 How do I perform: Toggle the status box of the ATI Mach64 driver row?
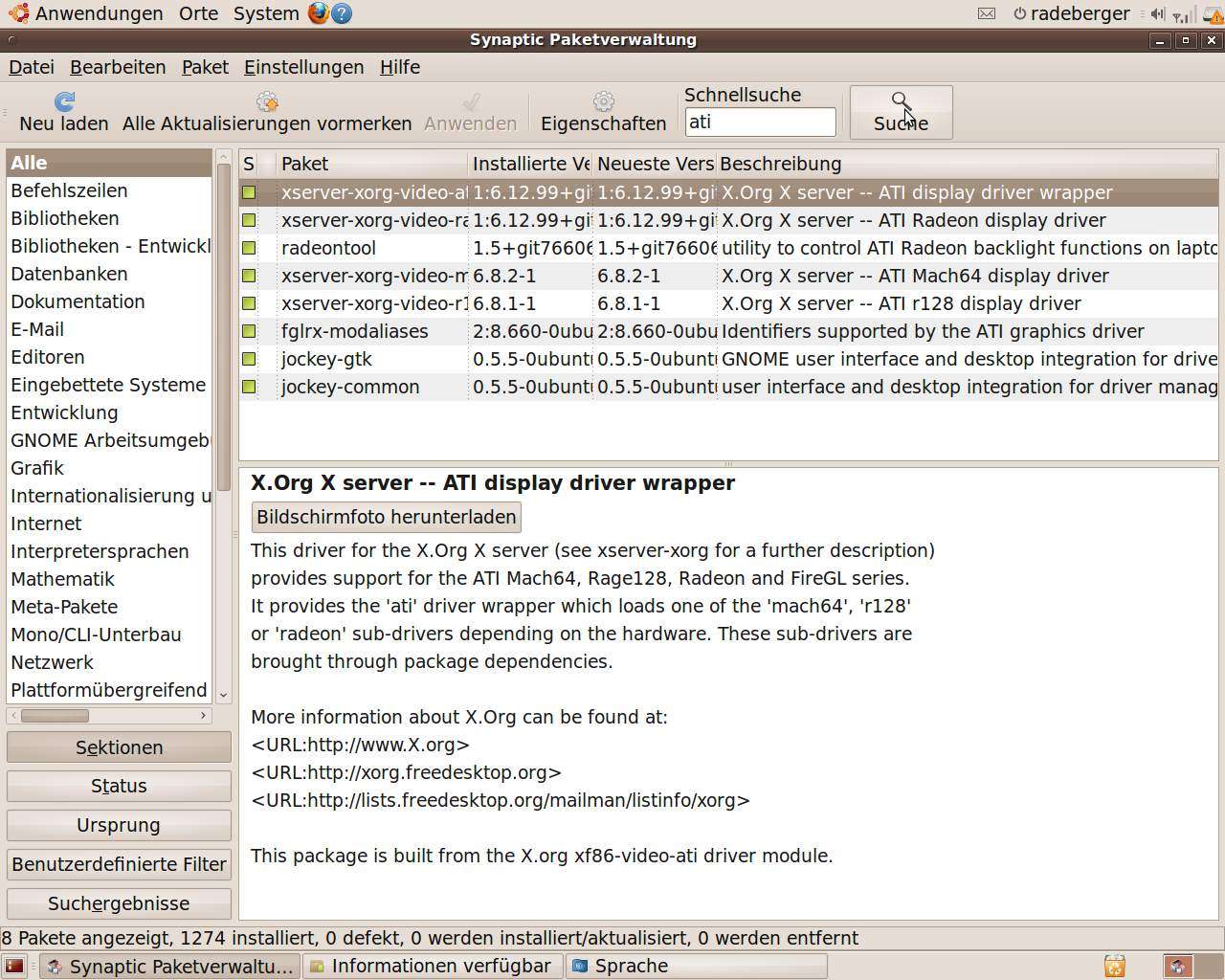click(x=249, y=276)
